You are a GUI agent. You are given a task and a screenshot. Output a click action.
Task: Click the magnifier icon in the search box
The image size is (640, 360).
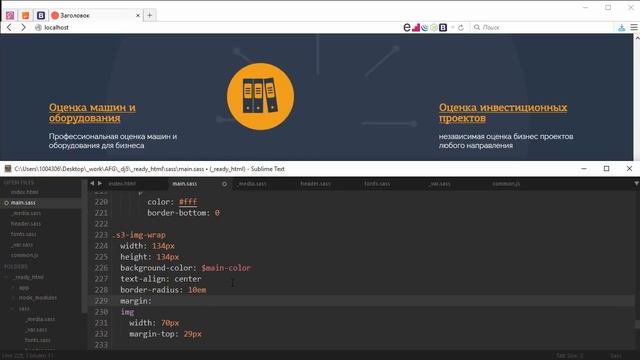[x=477, y=27]
